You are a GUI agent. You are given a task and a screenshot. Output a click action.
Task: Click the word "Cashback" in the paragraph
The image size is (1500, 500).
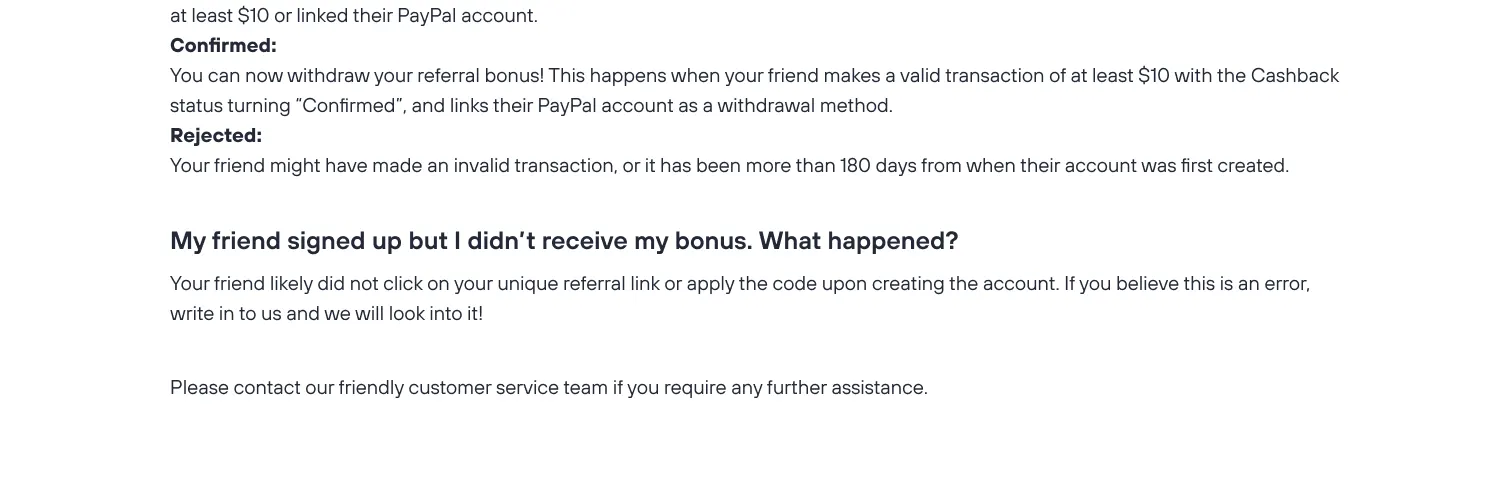(x=1294, y=76)
